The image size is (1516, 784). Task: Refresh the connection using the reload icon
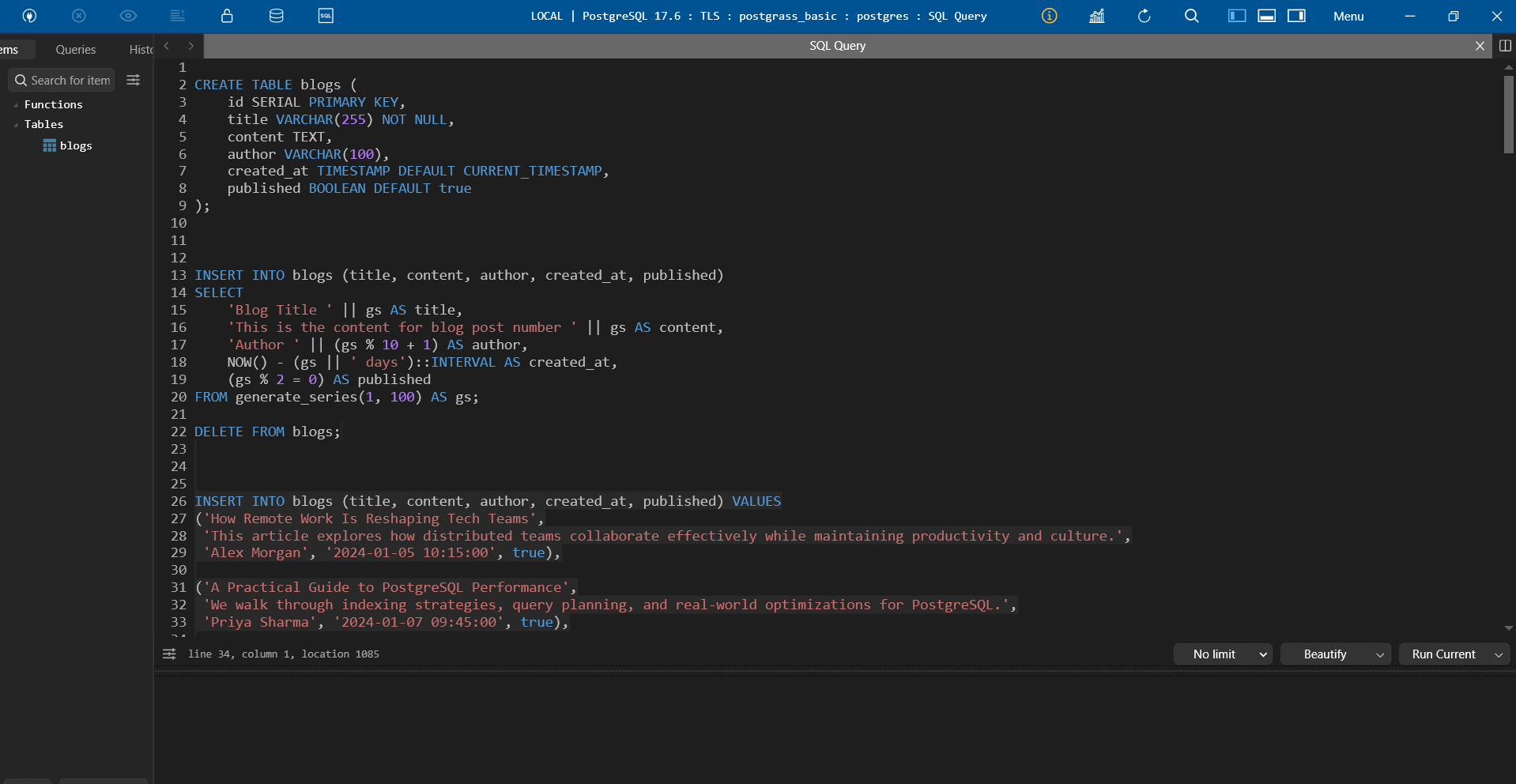point(1144,16)
